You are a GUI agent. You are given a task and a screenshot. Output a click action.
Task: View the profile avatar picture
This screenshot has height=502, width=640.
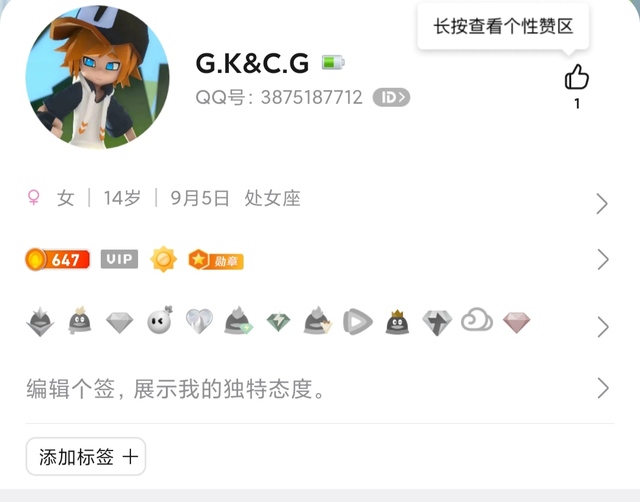click(x=98, y=76)
